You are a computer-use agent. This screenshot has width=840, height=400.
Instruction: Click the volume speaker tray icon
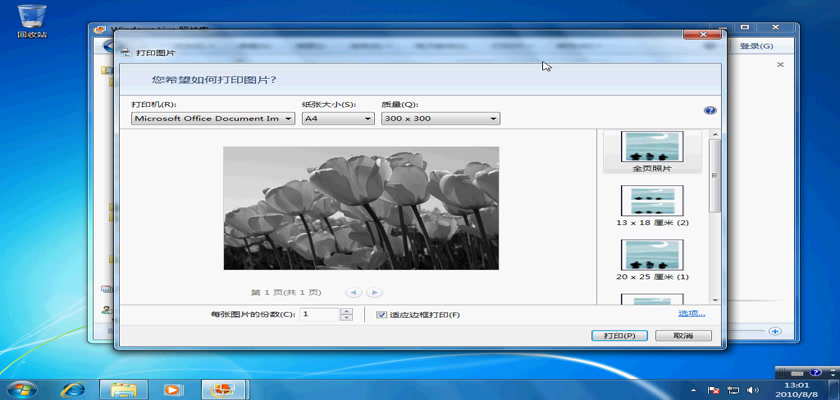point(753,389)
